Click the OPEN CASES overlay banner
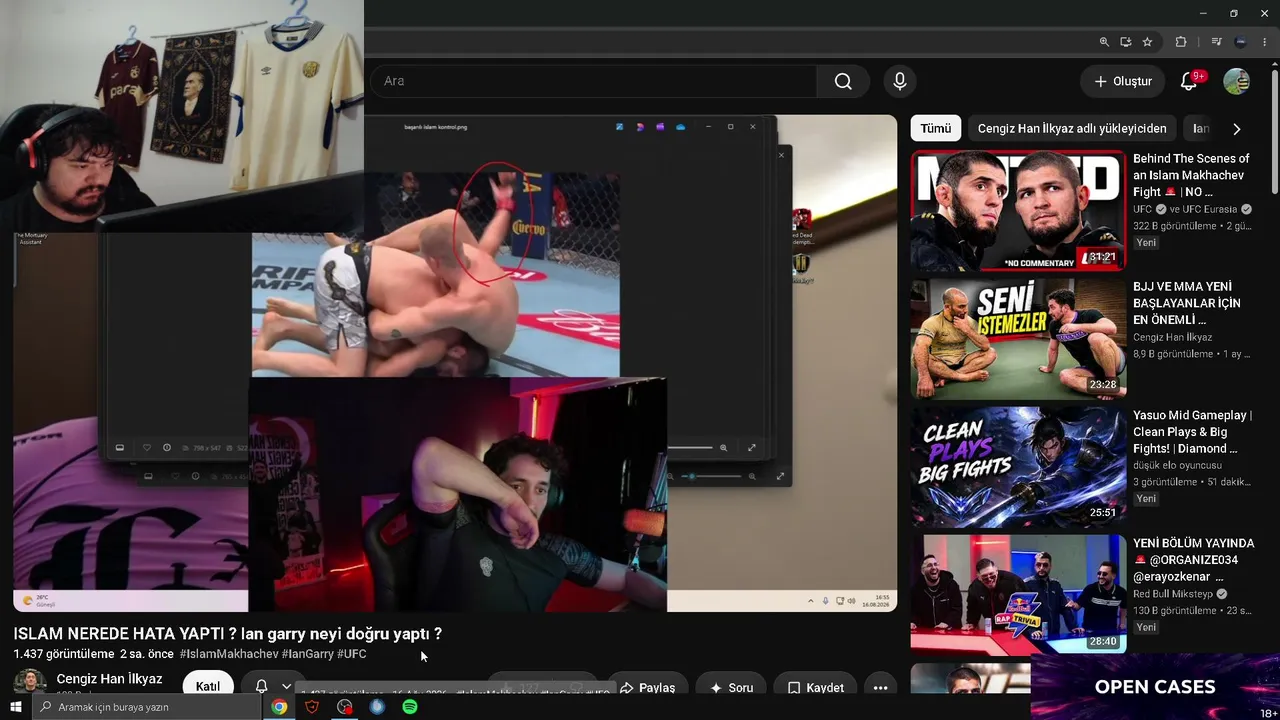Image resolution: width=1280 pixels, height=720 pixels. [x=1155, y=687]
